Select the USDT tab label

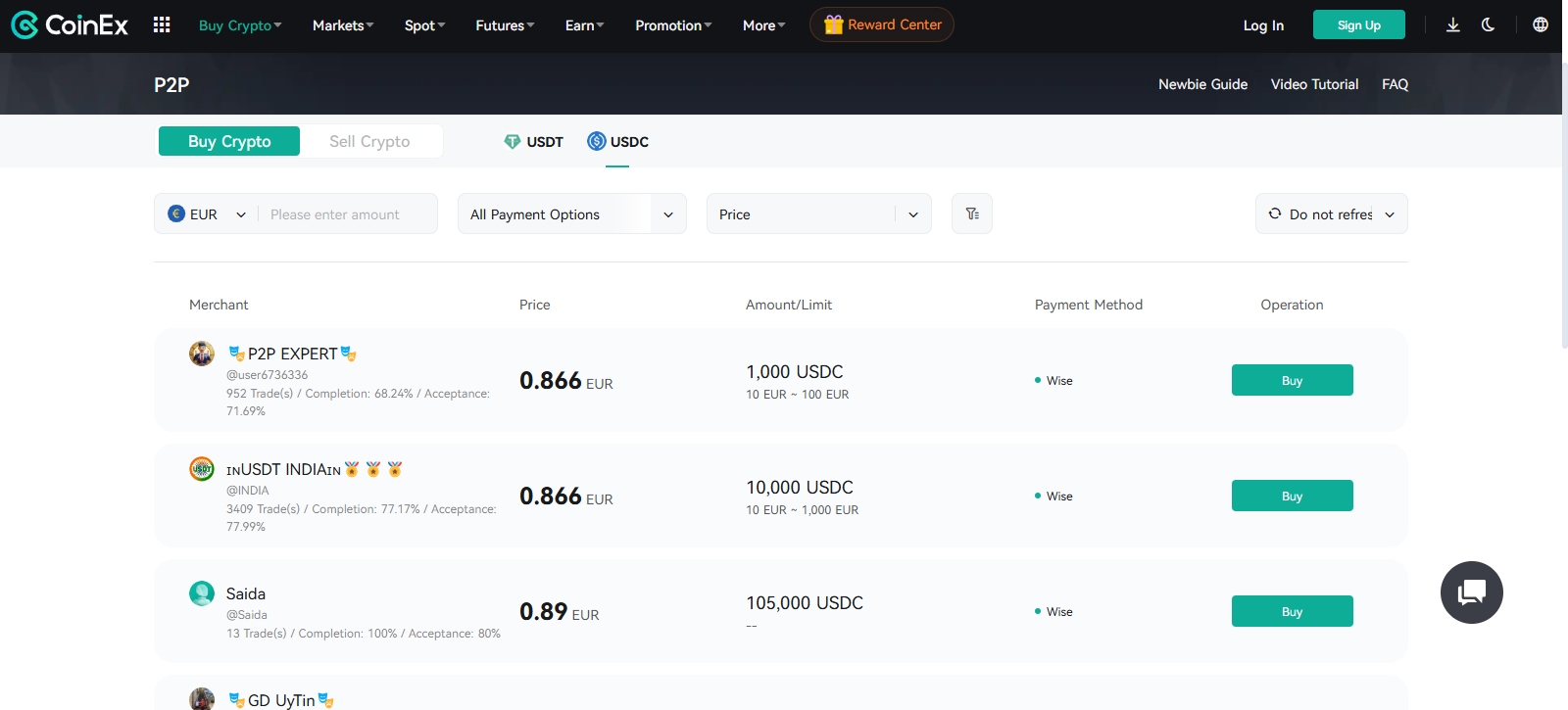545,142
